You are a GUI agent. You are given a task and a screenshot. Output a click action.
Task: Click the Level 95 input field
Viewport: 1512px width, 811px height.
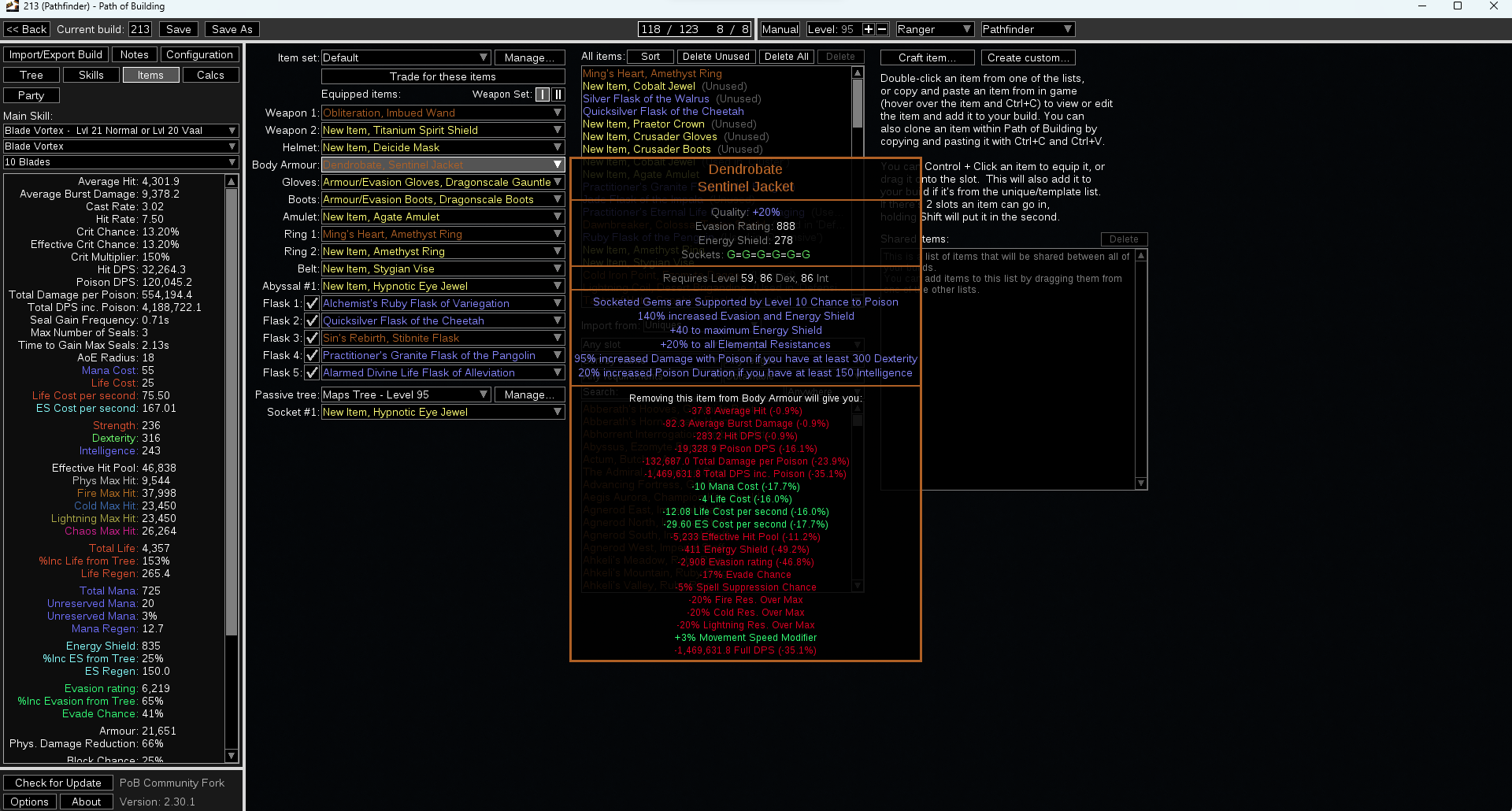[833, 29]
